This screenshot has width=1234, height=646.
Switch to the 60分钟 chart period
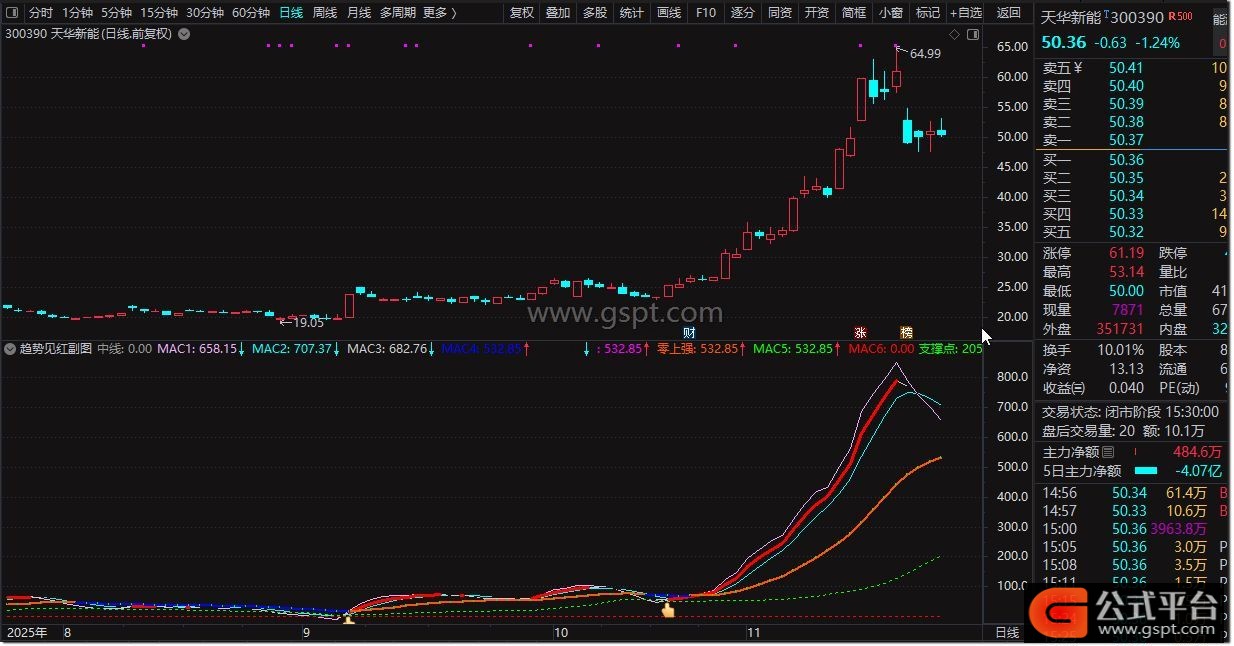tap(251, 13)
